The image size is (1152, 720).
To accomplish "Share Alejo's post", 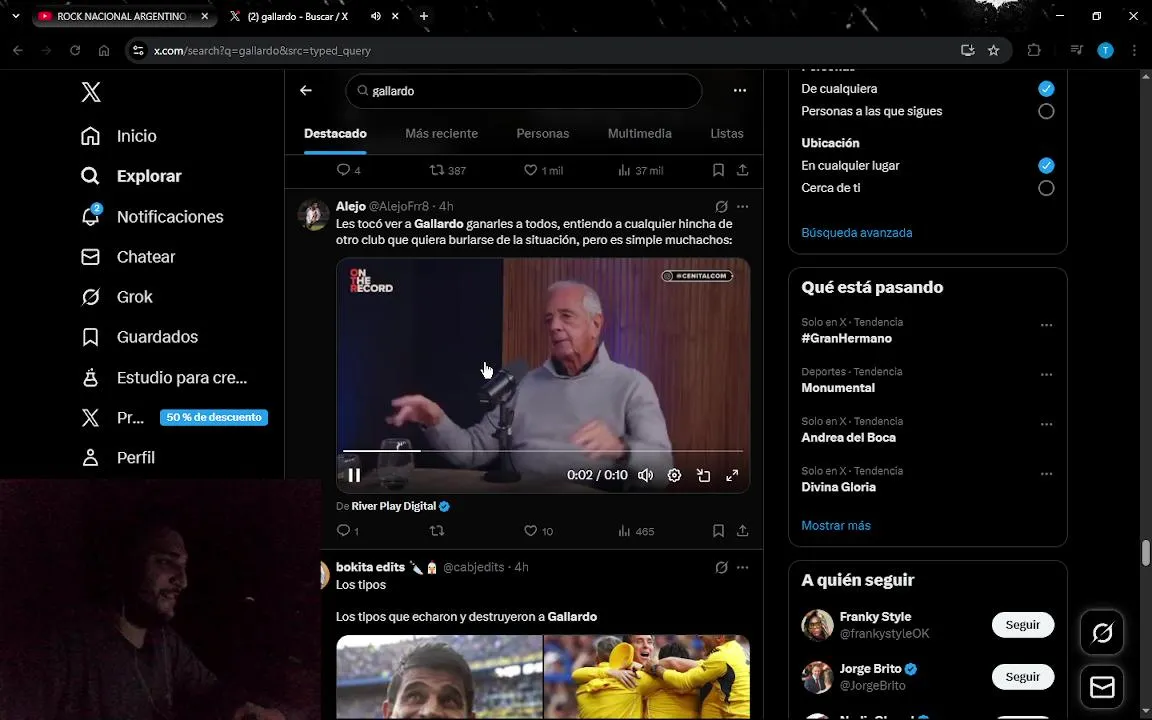I will click(x=743, y=531).
